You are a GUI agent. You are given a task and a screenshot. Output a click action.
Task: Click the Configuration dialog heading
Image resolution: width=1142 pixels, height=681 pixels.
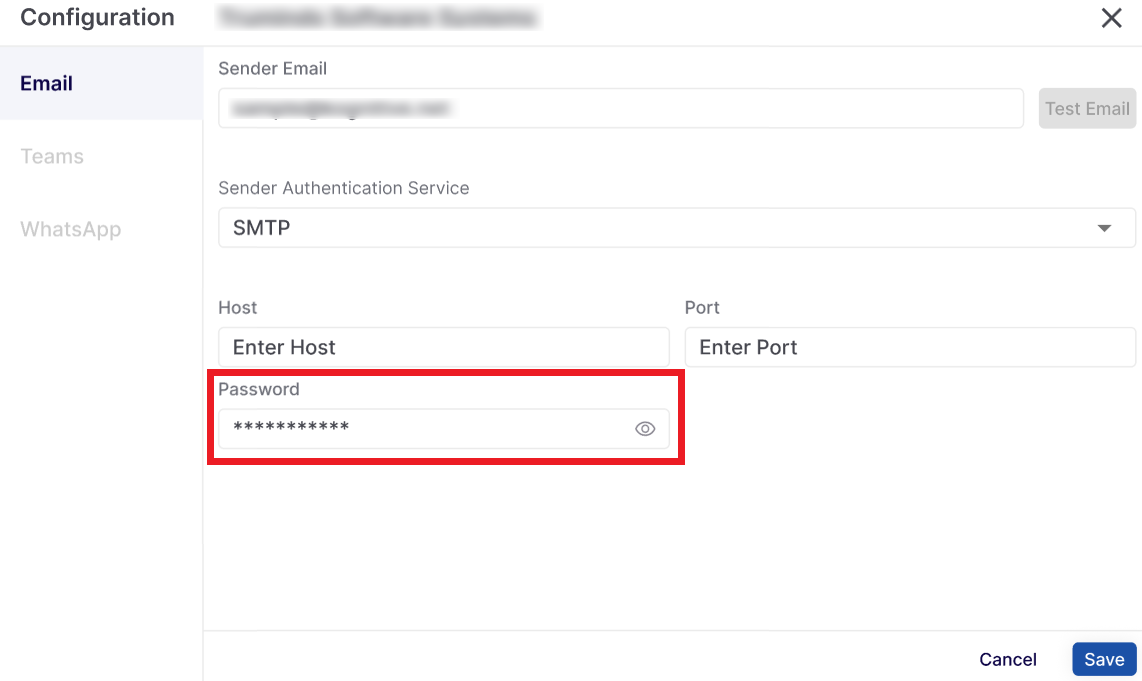click(97, 18)
